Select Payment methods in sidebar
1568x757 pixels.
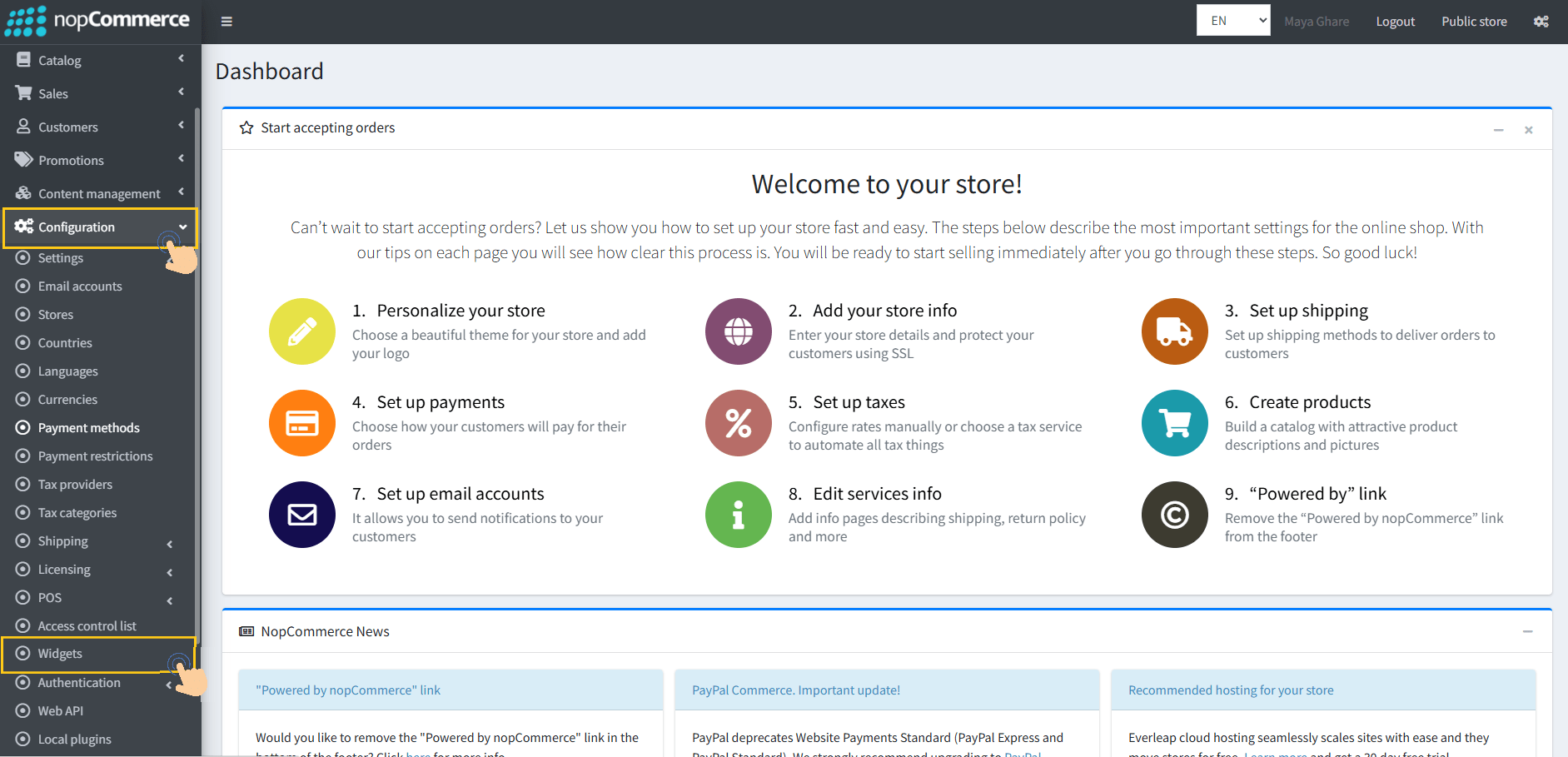[89, 428]
